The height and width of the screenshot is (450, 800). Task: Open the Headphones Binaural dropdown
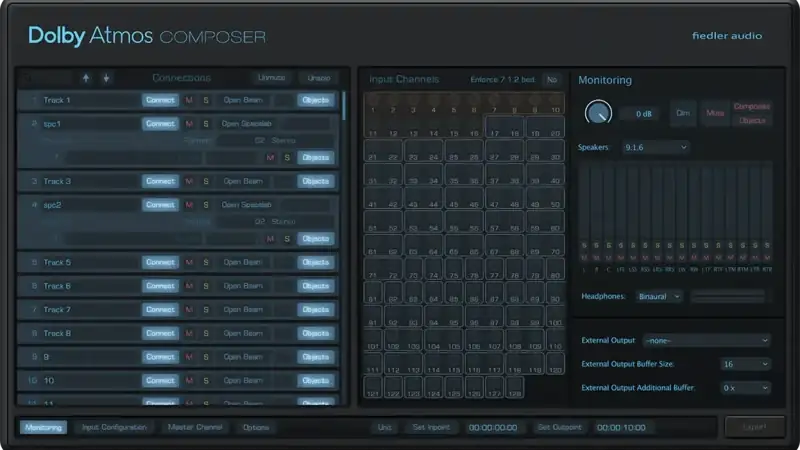tap(659, 296)
